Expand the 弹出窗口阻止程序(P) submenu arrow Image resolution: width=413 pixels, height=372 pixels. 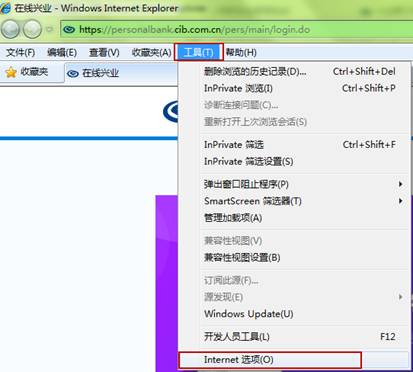coord(400,184)
